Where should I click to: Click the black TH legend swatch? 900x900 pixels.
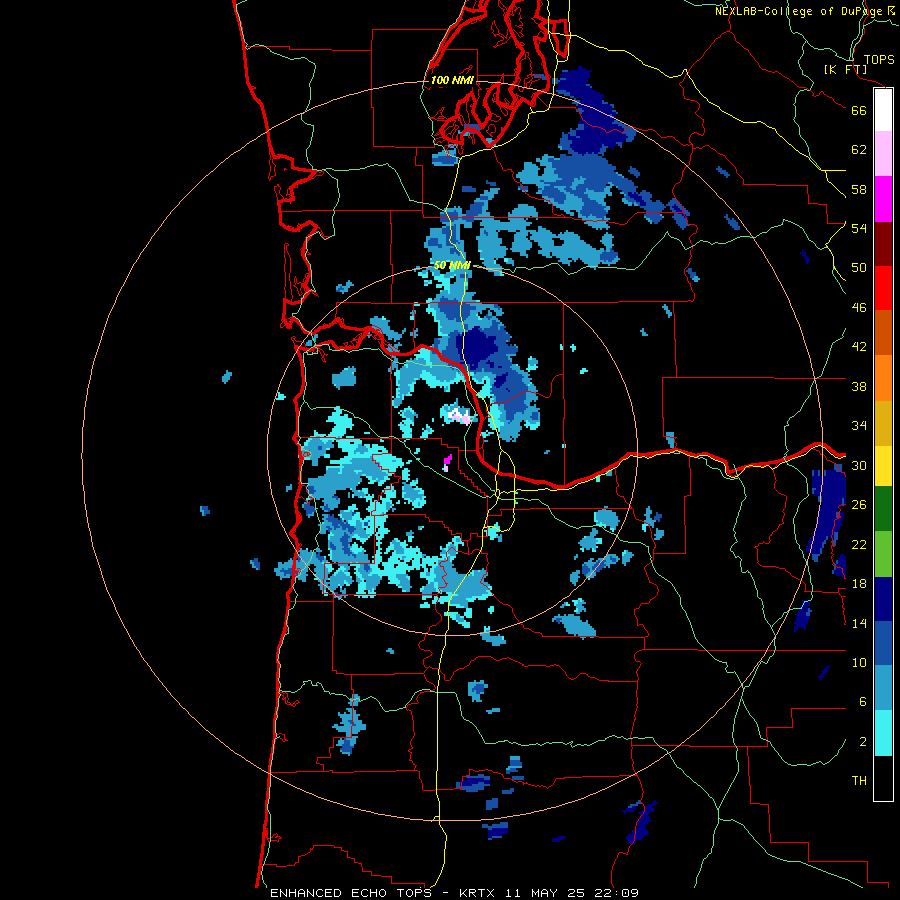883,778
